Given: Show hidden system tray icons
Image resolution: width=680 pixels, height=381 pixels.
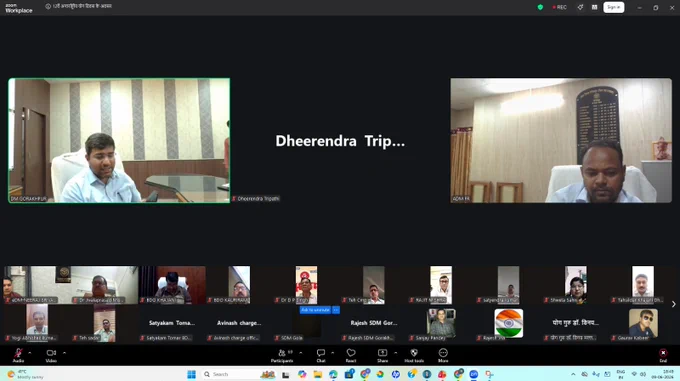Looking at the screenshot, I should (x=573, y=374).
